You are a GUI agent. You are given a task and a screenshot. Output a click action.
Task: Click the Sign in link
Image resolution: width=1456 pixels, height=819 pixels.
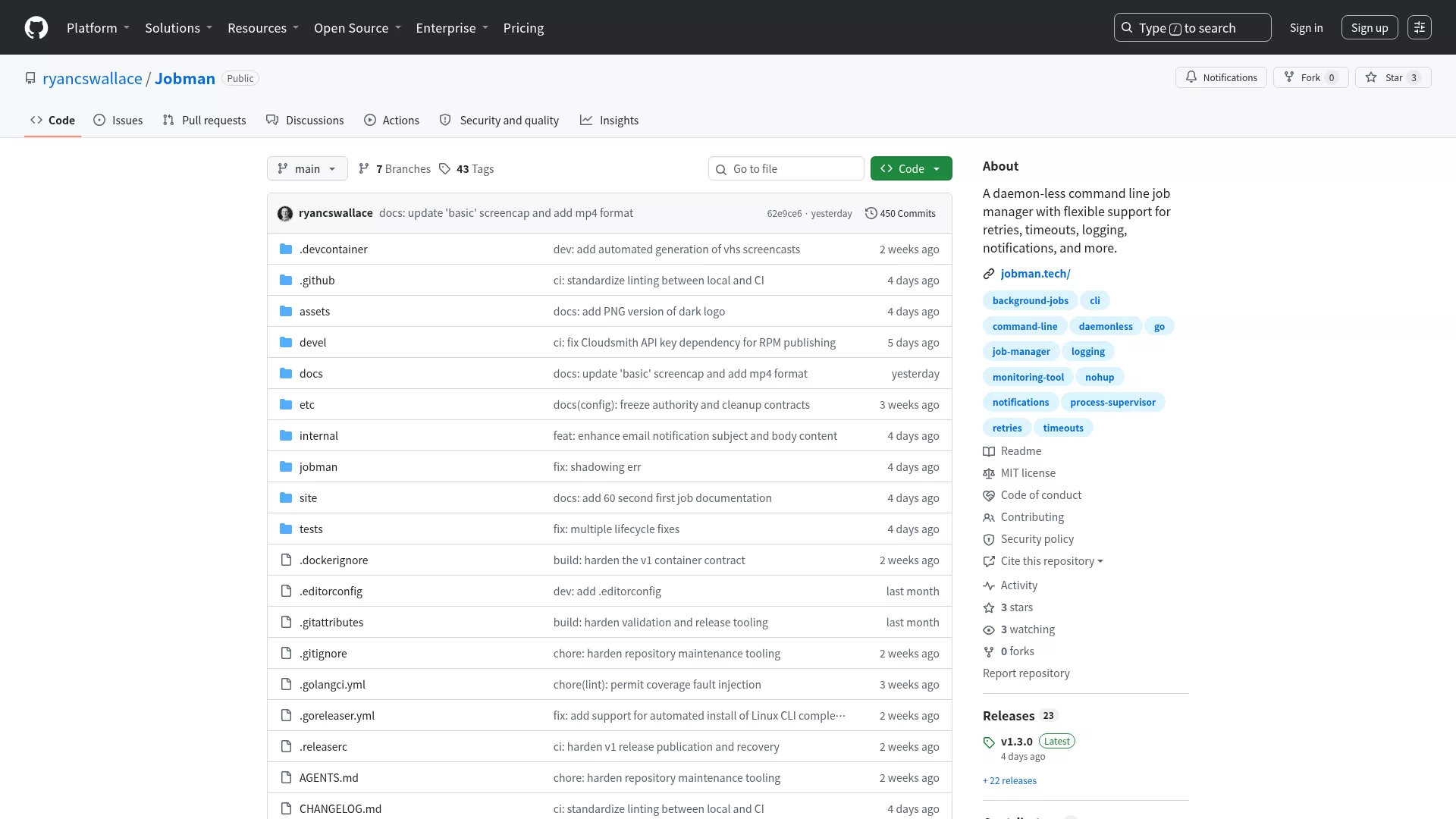pyautogui.click(x=1306, y=28)
